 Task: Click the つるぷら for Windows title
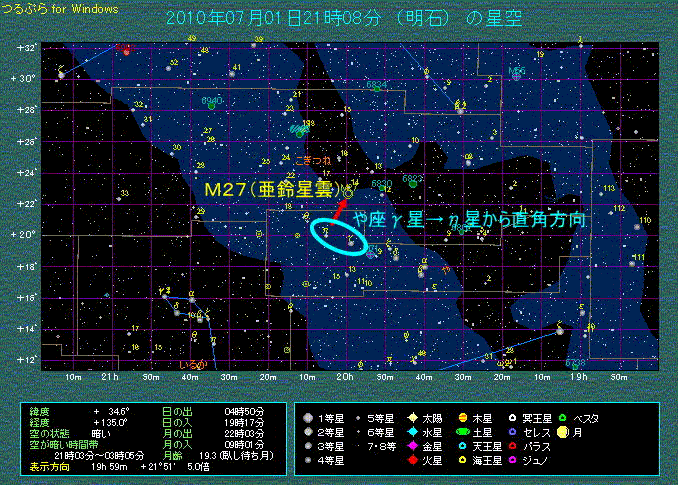click(x=59, y=9)
